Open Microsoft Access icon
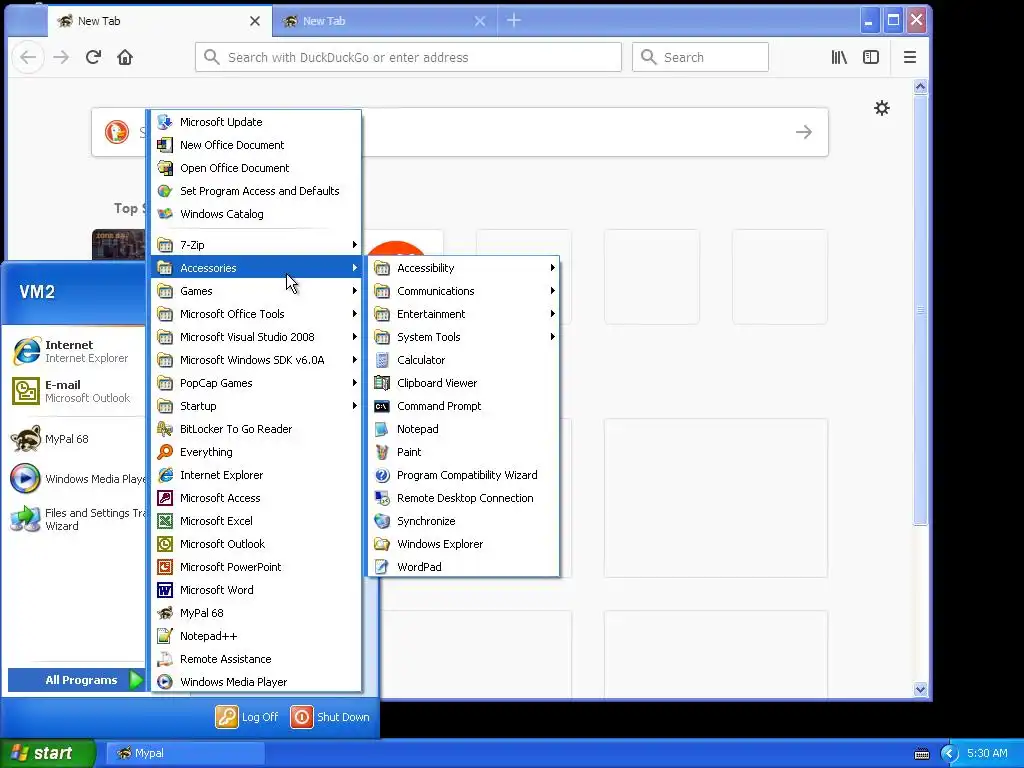 click(165, 498)
